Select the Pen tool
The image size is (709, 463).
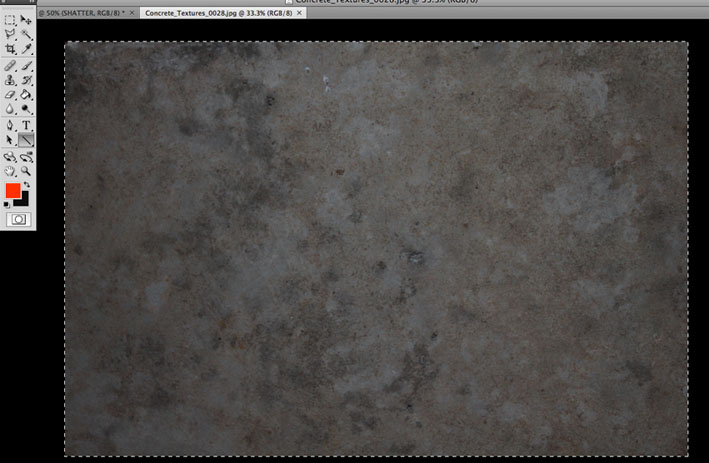pos(10,125)
